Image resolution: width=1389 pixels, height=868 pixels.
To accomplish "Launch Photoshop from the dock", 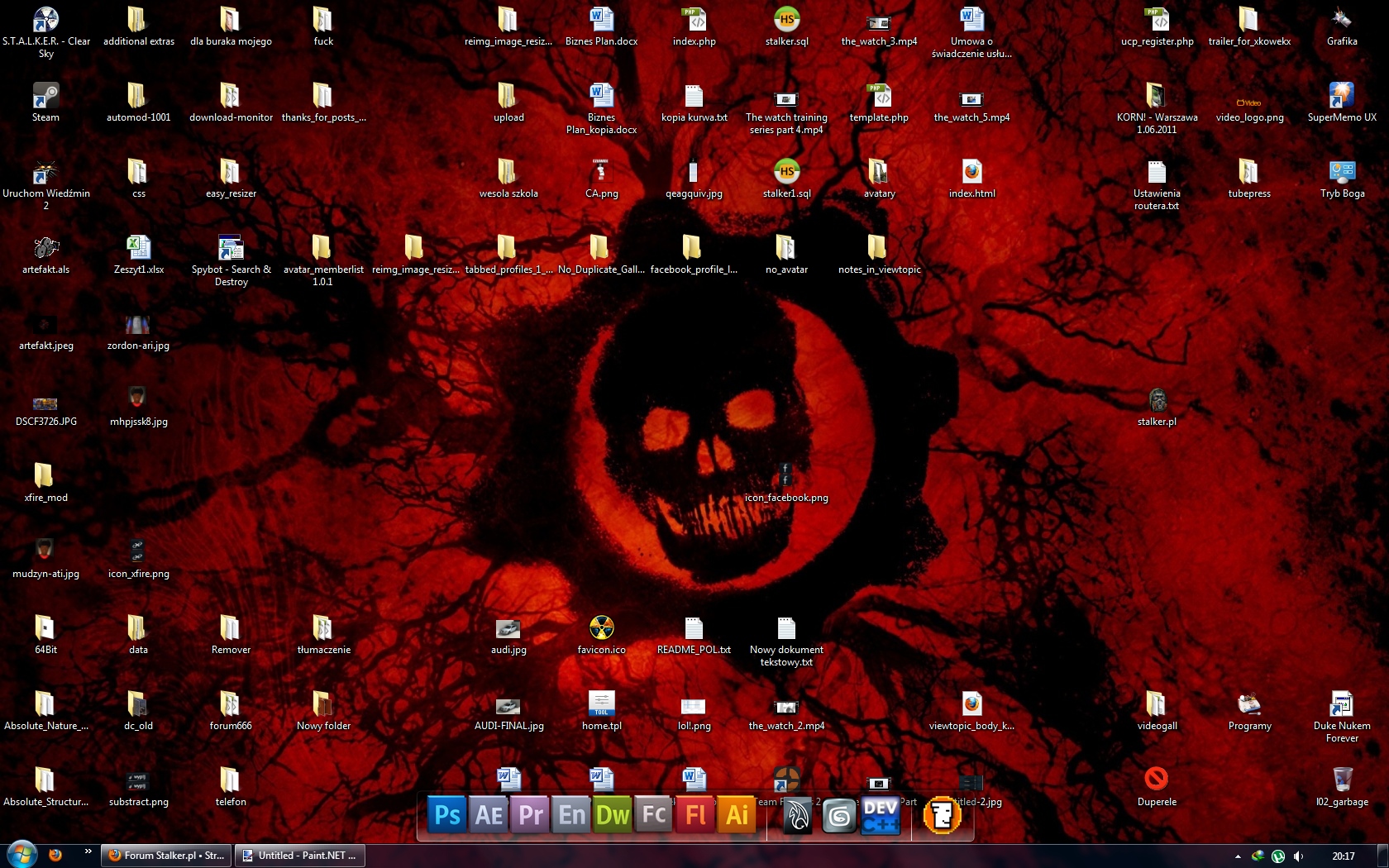I will click(x=447, y=815).
